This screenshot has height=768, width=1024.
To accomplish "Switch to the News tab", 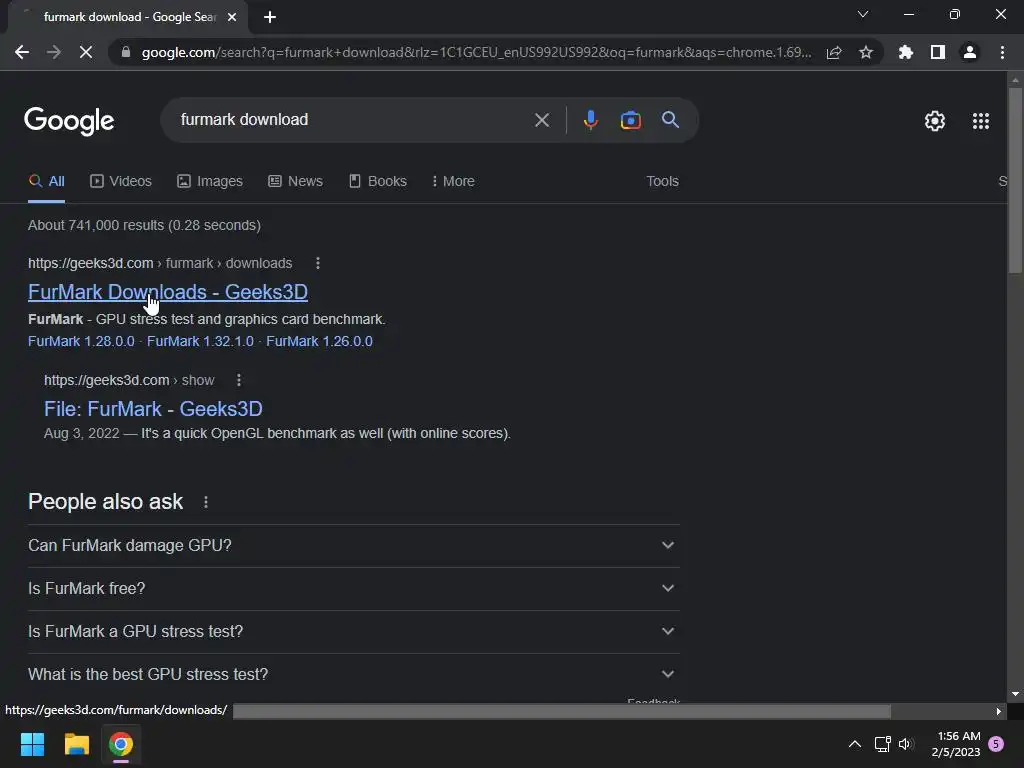I will point(295,182).
